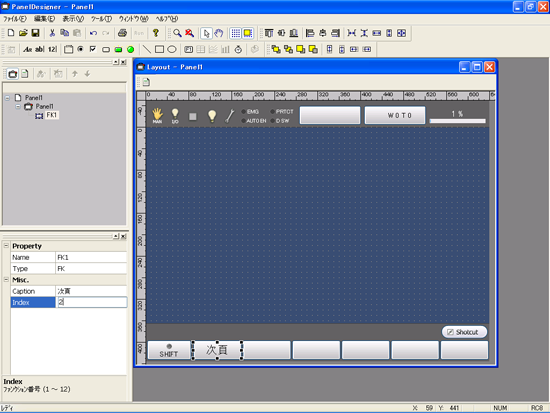The height and width of the screenshot is (413, 550).
Task: Pick the green circle lamp control
Action: 130,49
